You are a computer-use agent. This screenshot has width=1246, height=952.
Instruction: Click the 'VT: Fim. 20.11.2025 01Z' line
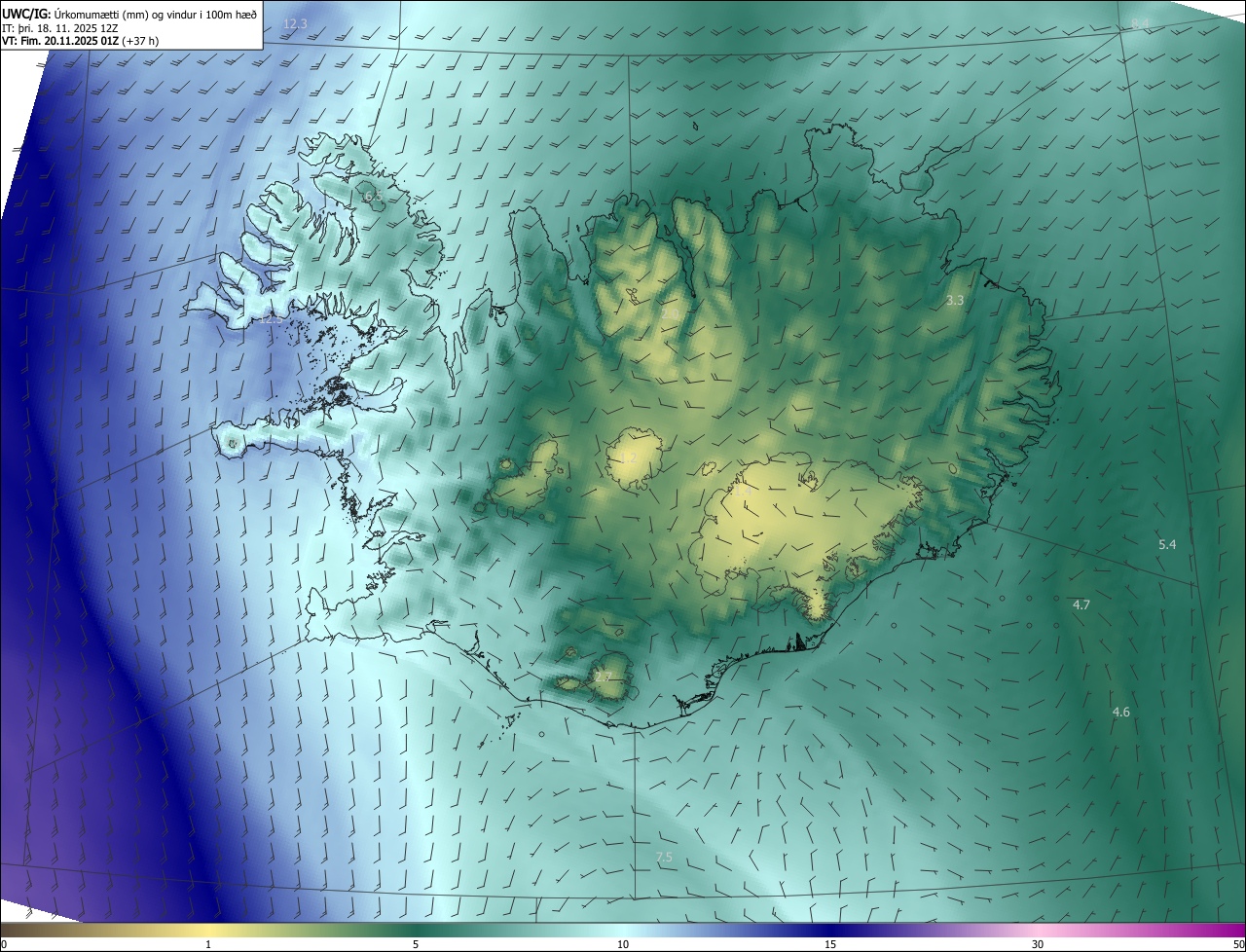(x=80, y=41)
